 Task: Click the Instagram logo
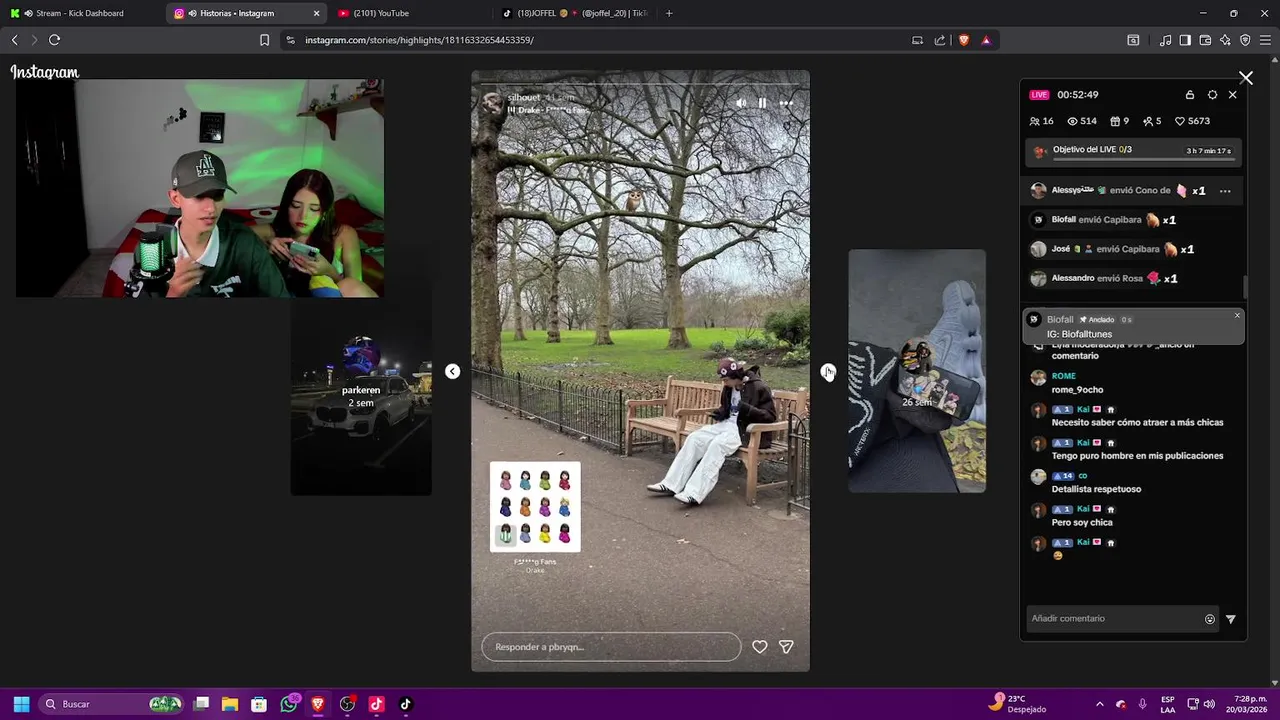point(45,72)
